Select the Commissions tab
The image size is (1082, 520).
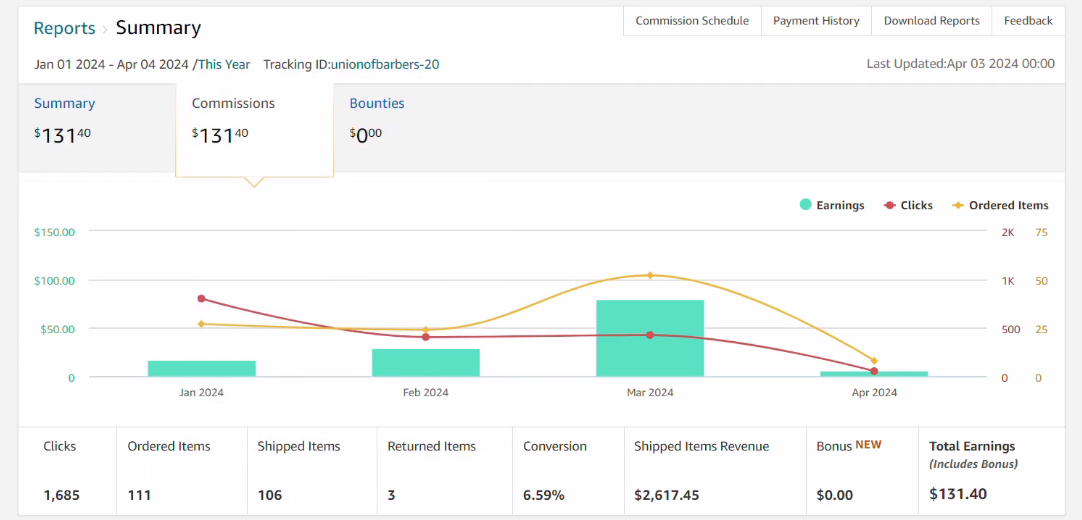(x=255, y=130)
